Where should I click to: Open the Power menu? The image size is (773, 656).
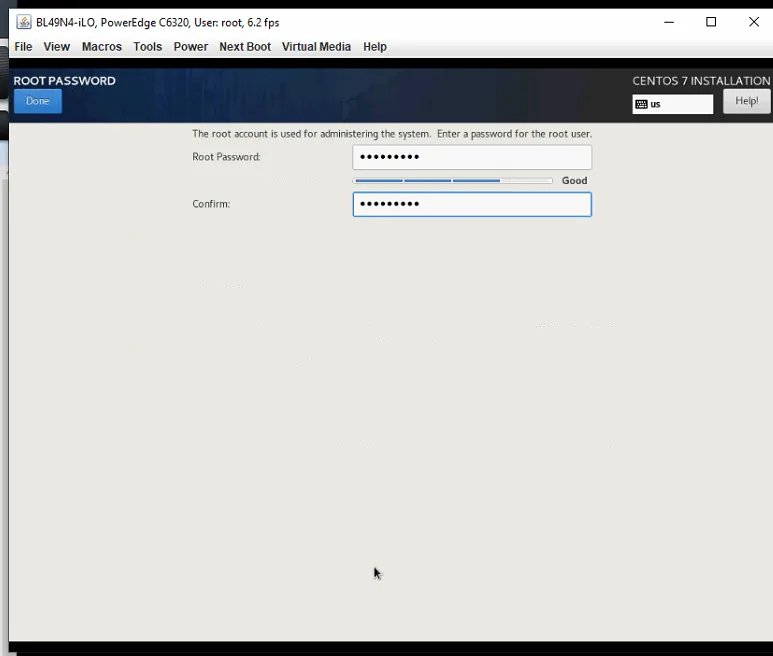point(191,47)
